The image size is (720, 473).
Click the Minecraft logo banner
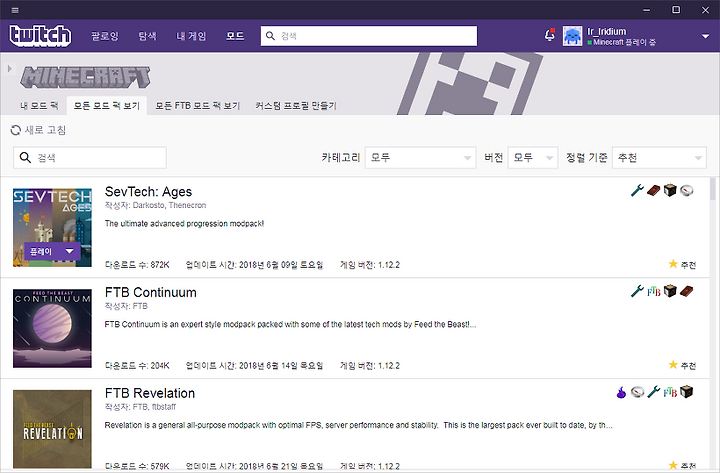[85, 77]
